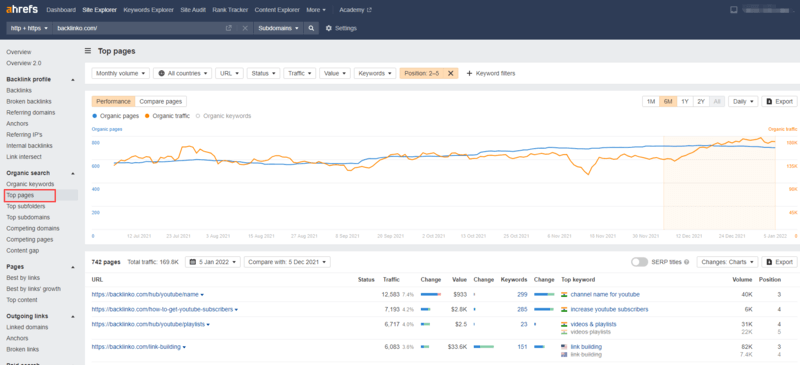This screenshot has height=365, width=800.
Task: Toggle the SERP titles switch
Action: 639,262
